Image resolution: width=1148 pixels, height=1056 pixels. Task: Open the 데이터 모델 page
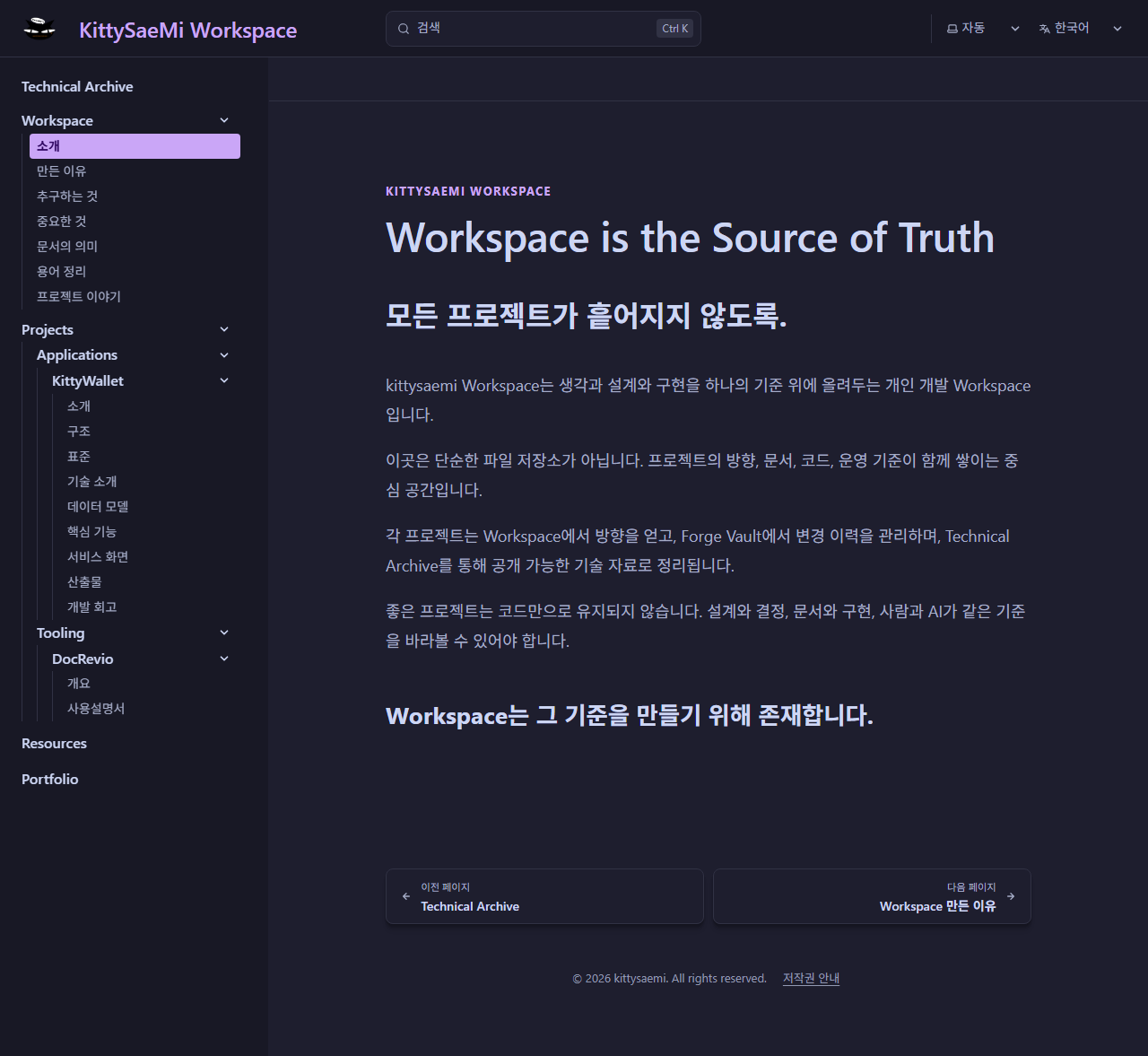98,507
